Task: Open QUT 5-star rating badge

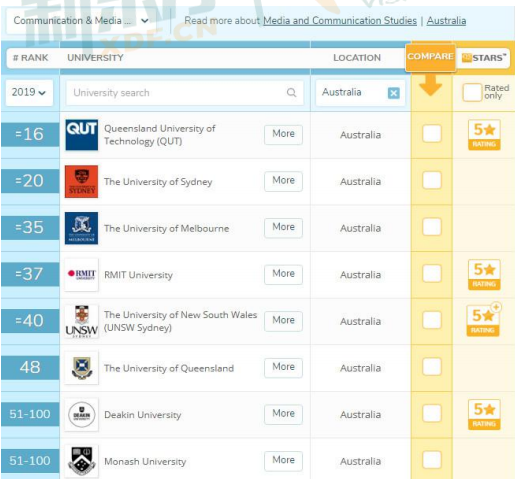Action: 484,135
